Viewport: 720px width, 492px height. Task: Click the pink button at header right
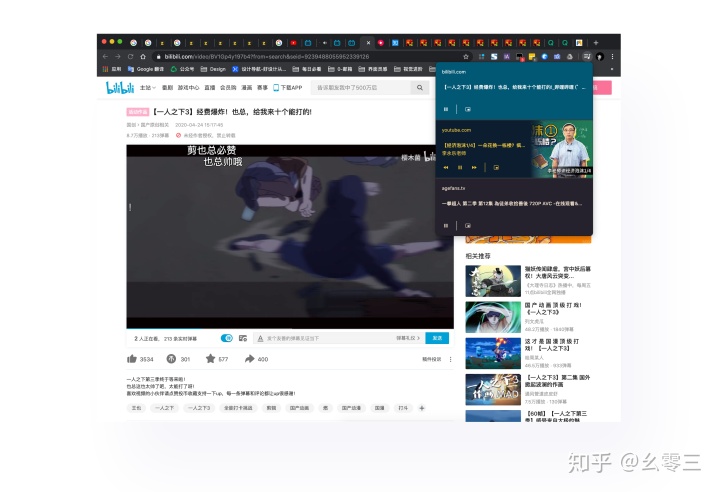(x=602, y=87)
